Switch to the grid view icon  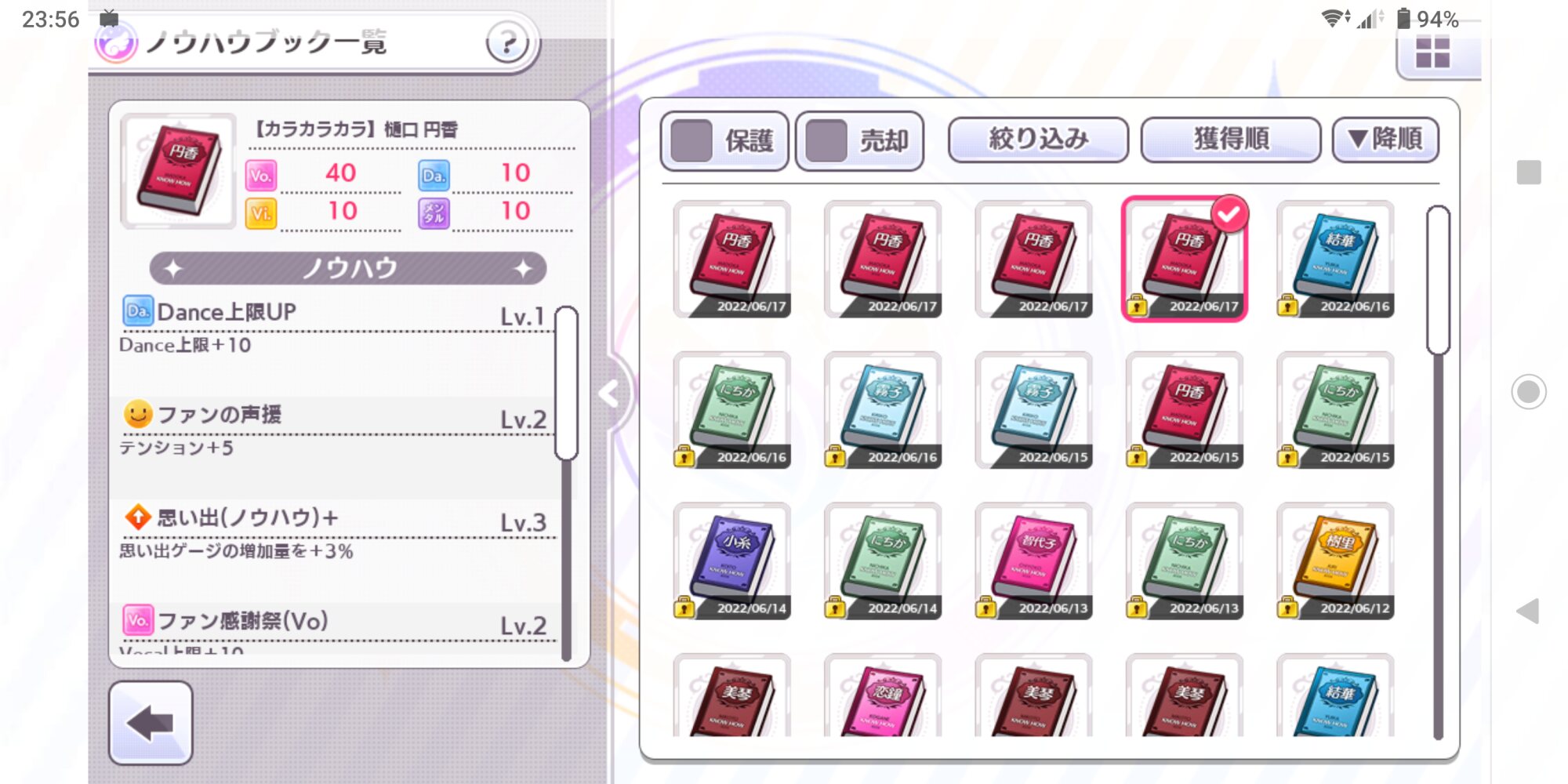[1432, 53]
